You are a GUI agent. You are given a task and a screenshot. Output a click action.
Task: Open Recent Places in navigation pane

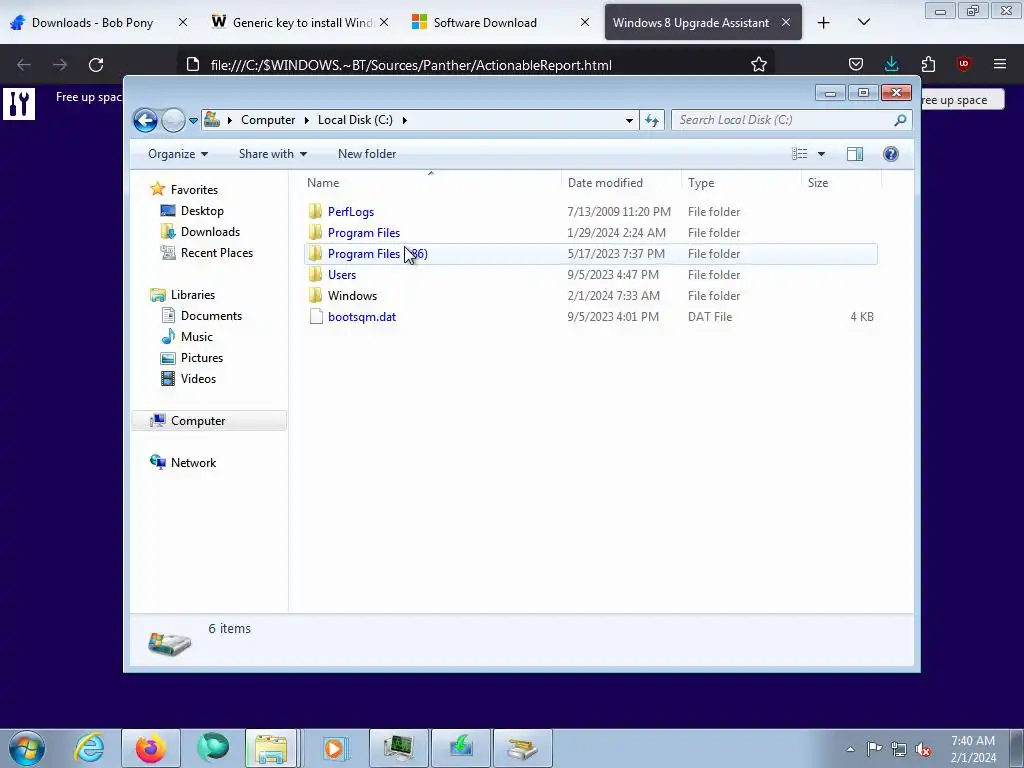tap(216, 253)
